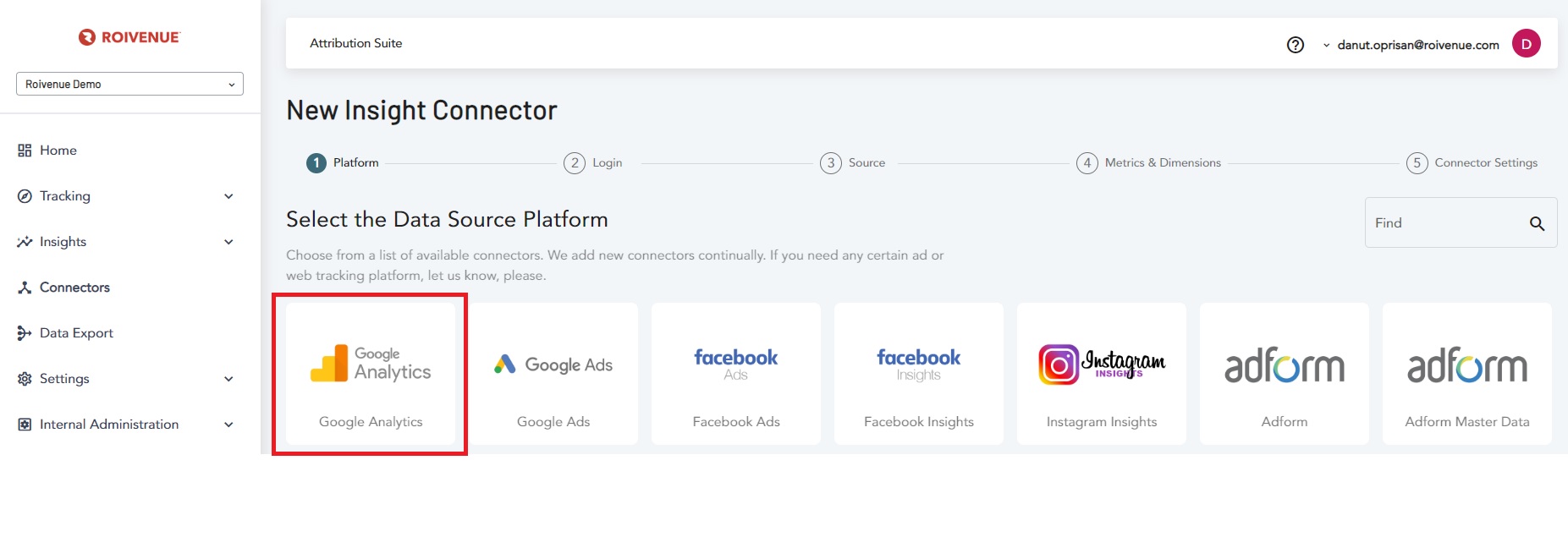Viewport: 1568px width, 548px height.
Task: Click the Google Analytics card label
Action: (371, 421)
